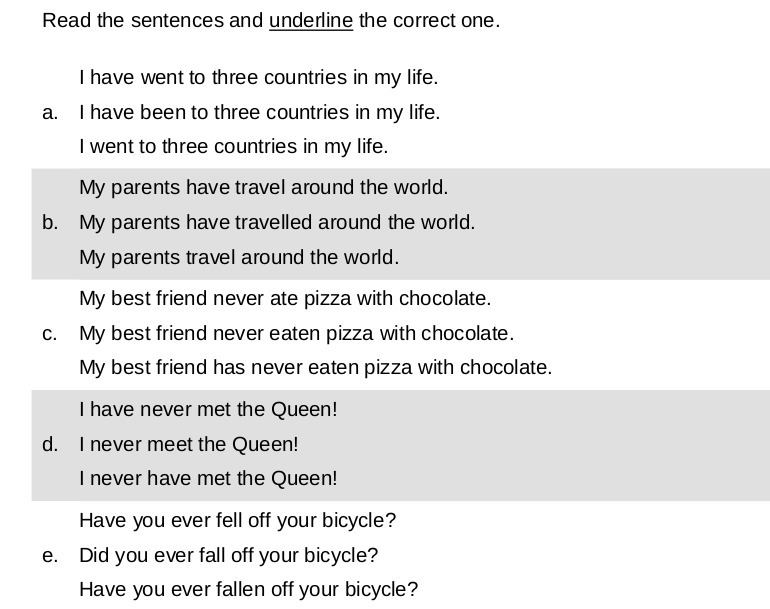Select "Have you ever fallen off your bicycle?"
The image size is (770, 609).
248,589
